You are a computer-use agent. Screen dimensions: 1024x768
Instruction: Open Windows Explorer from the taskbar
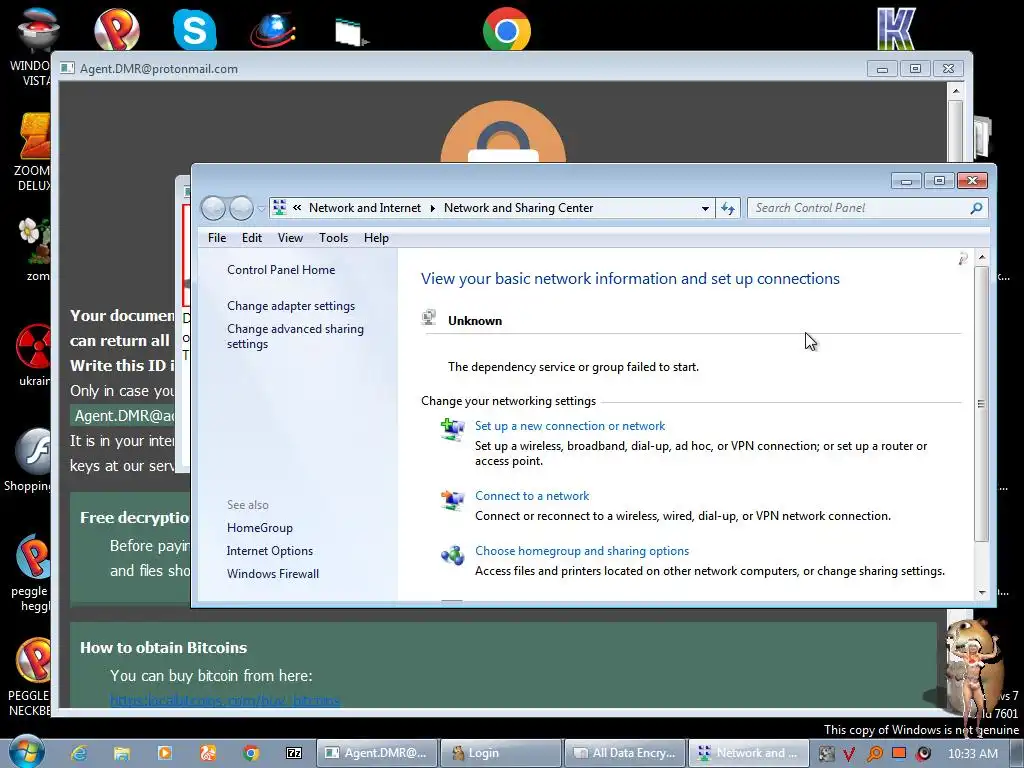pyautogui.click(x=121, y=753)
